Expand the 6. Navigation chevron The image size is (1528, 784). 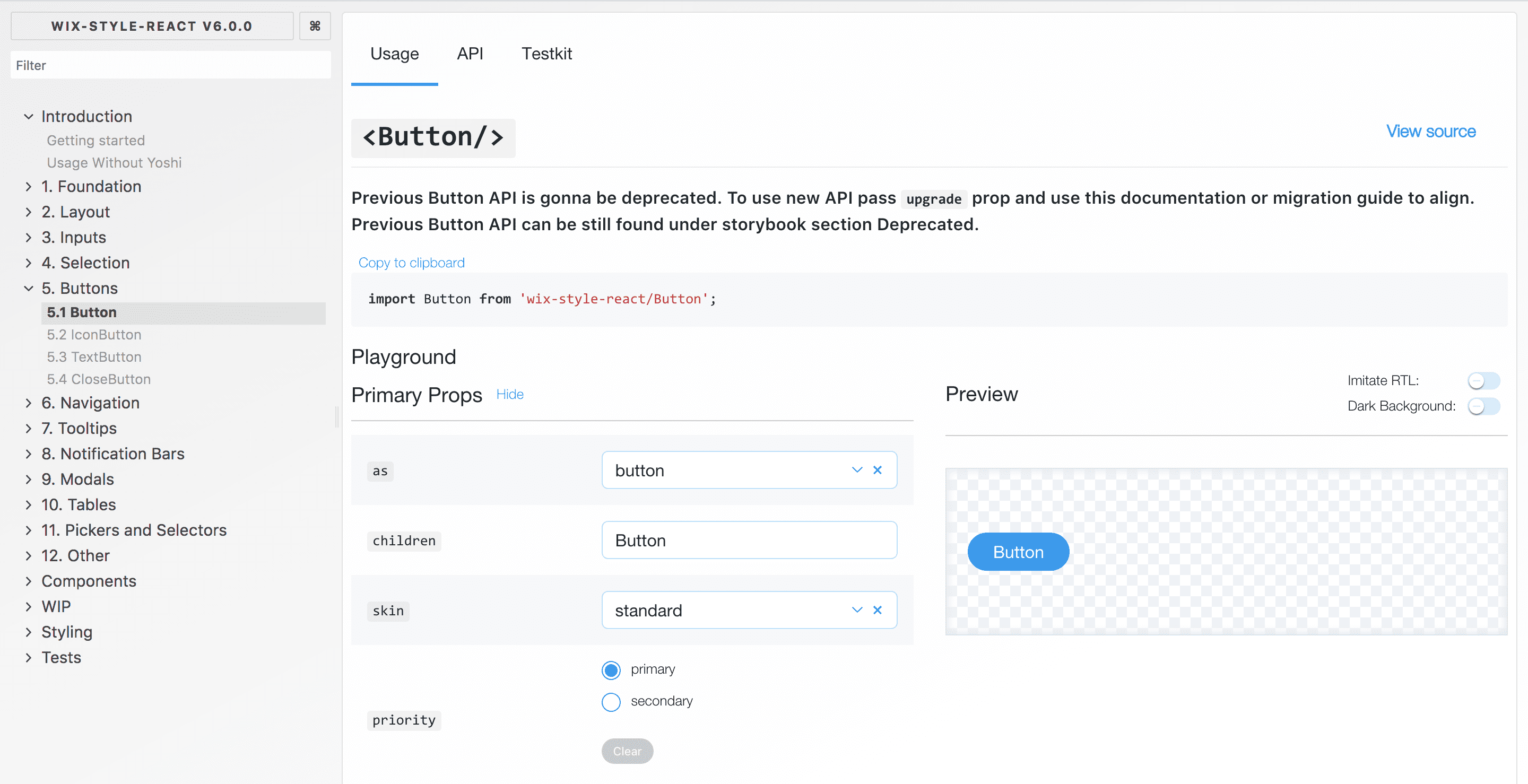tap(28, 403)
